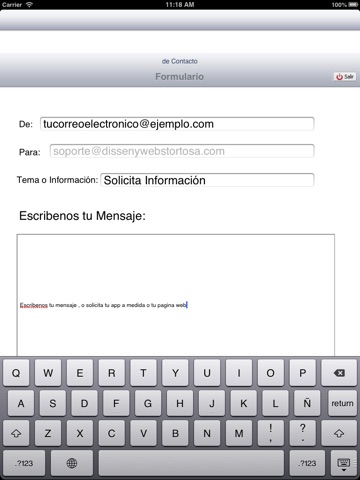
Task: Tap the X key
Action: (80, 433)
